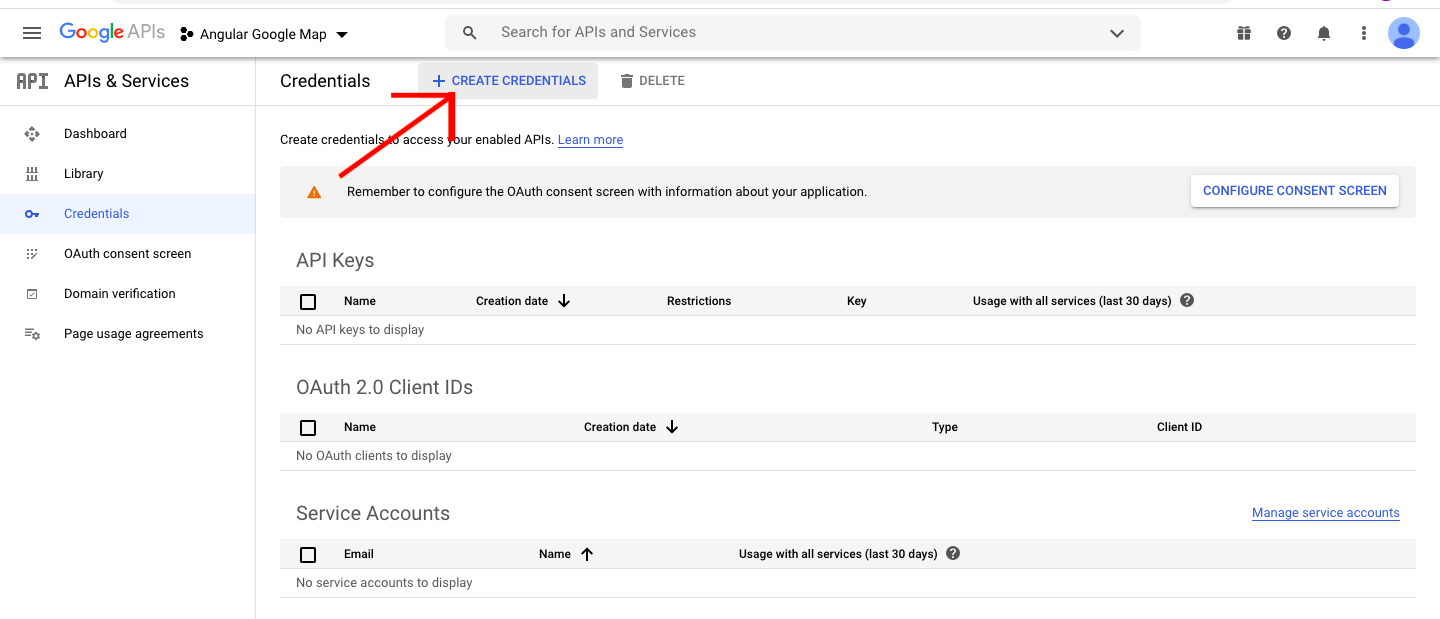Sort Service Accounts by Name arrow

point(587,554)
